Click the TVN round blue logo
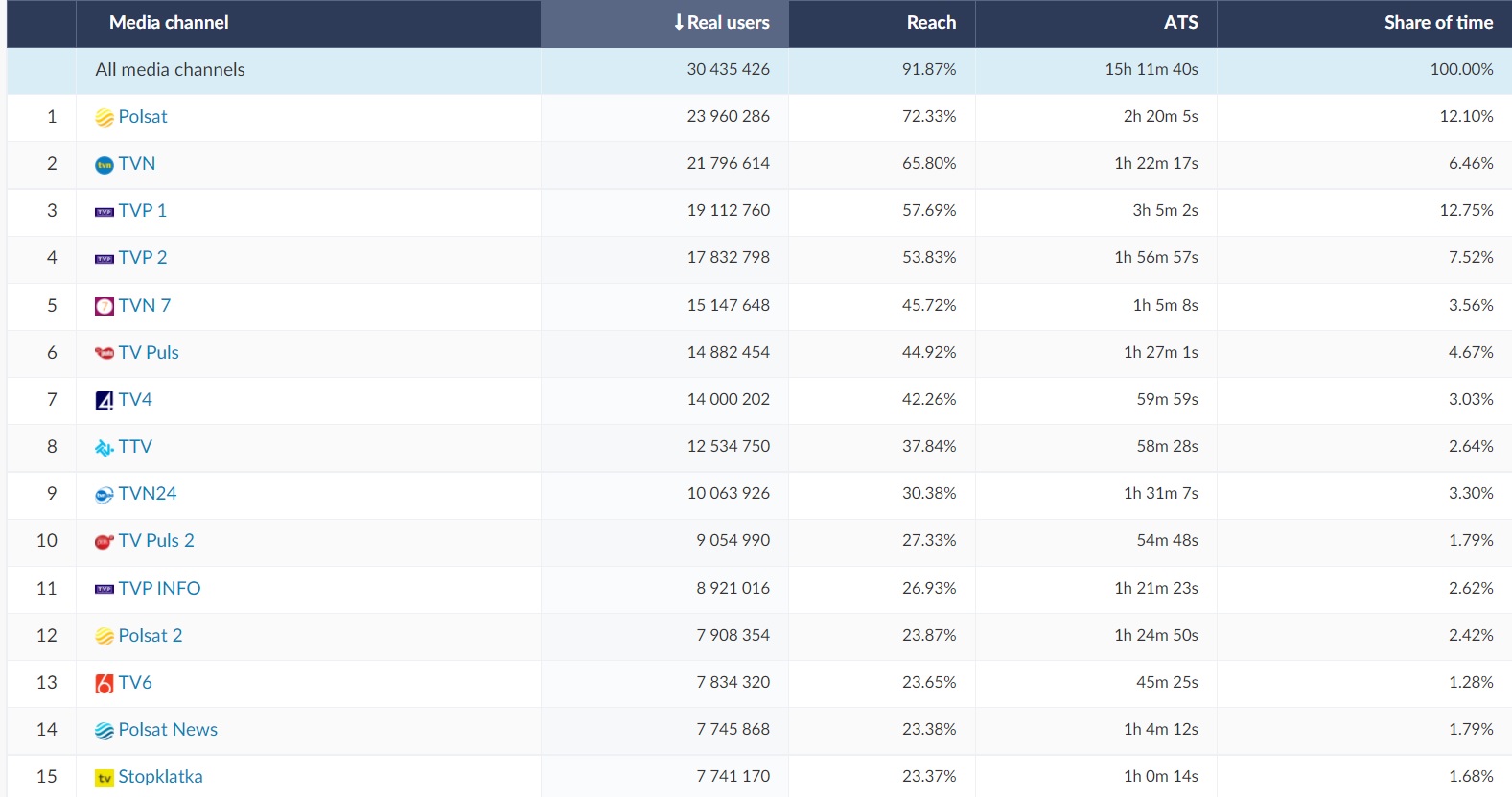The height and width of the screenshot is (797, 1512). [x=105, y=165]
